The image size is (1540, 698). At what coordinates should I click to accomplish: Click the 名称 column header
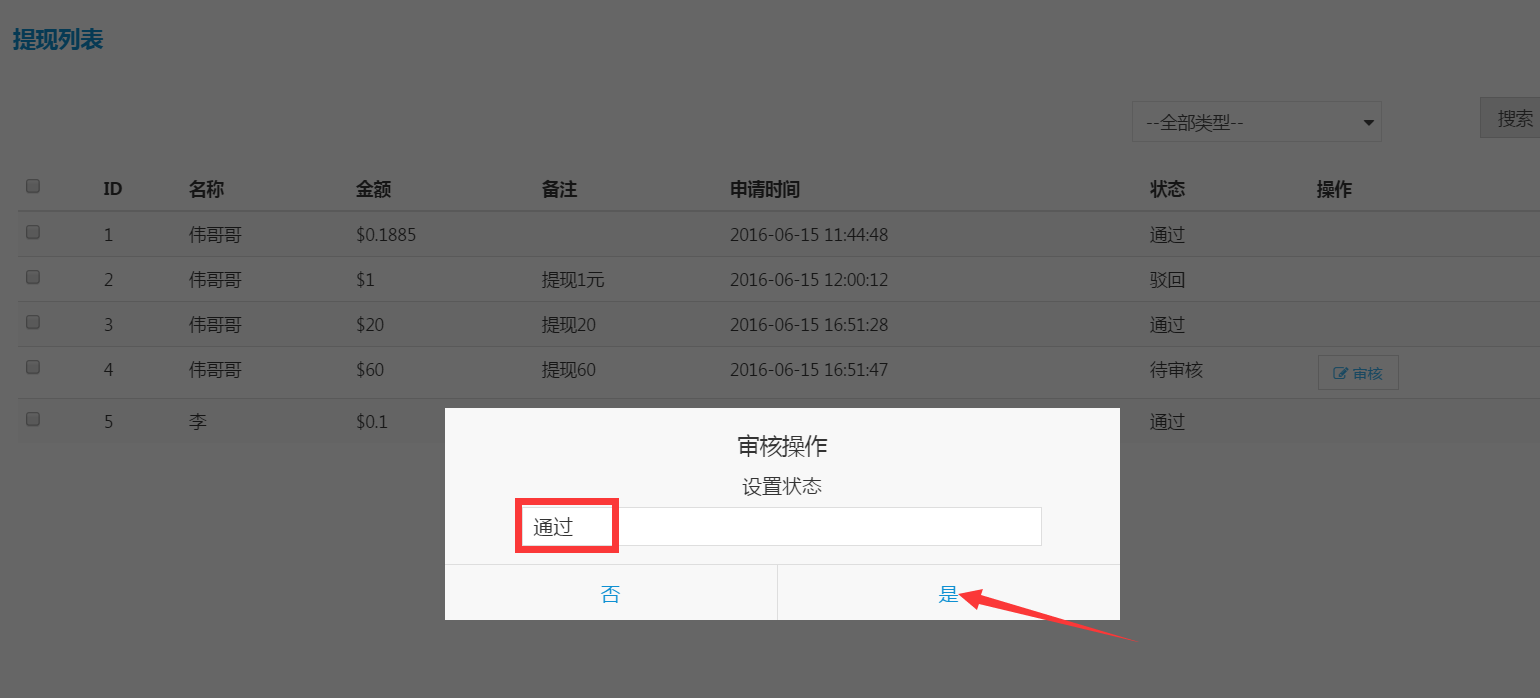pos(206,189)
